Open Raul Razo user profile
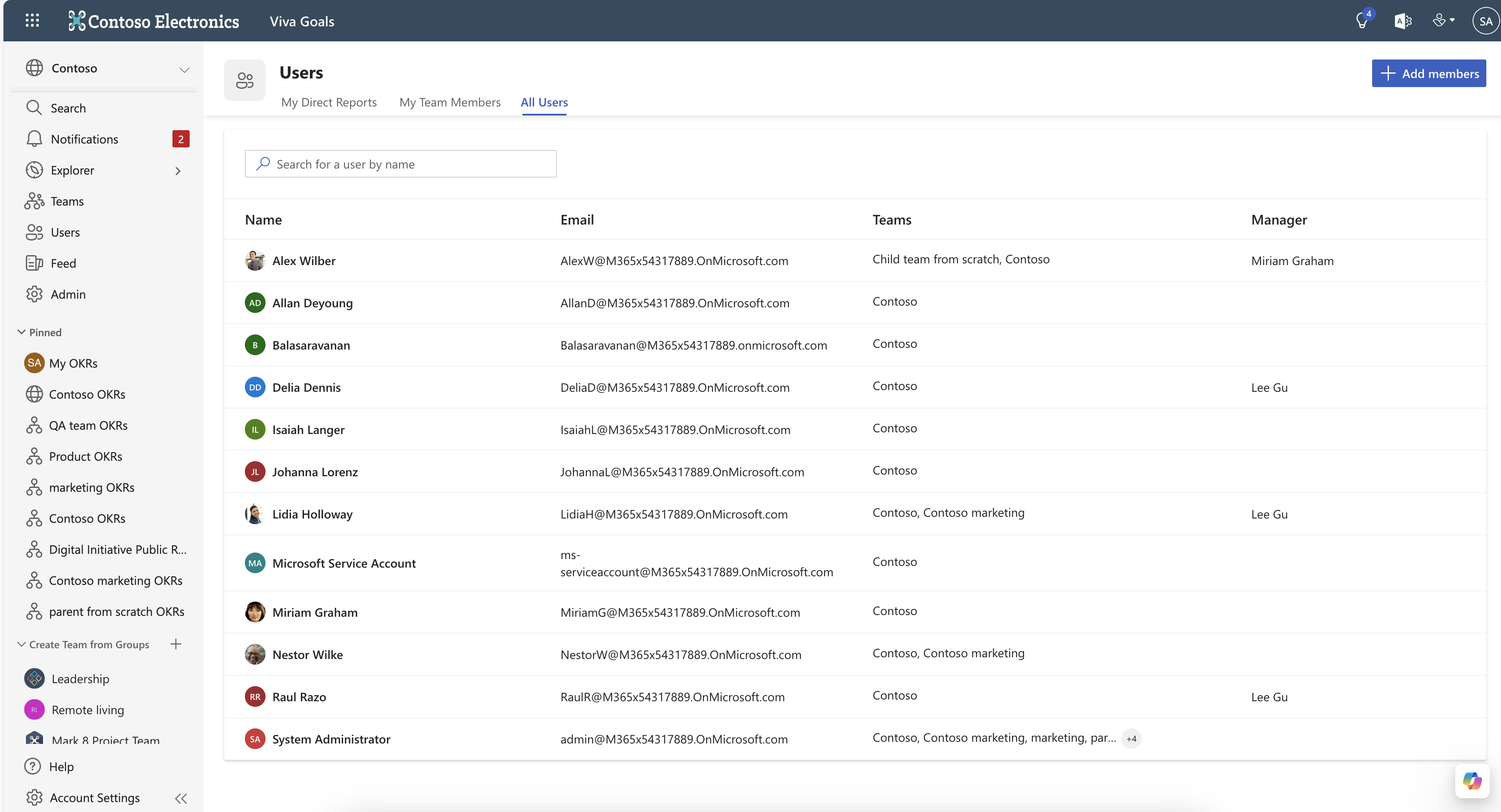The width and height of the screenshot is (1501, 812). [299, 696]
